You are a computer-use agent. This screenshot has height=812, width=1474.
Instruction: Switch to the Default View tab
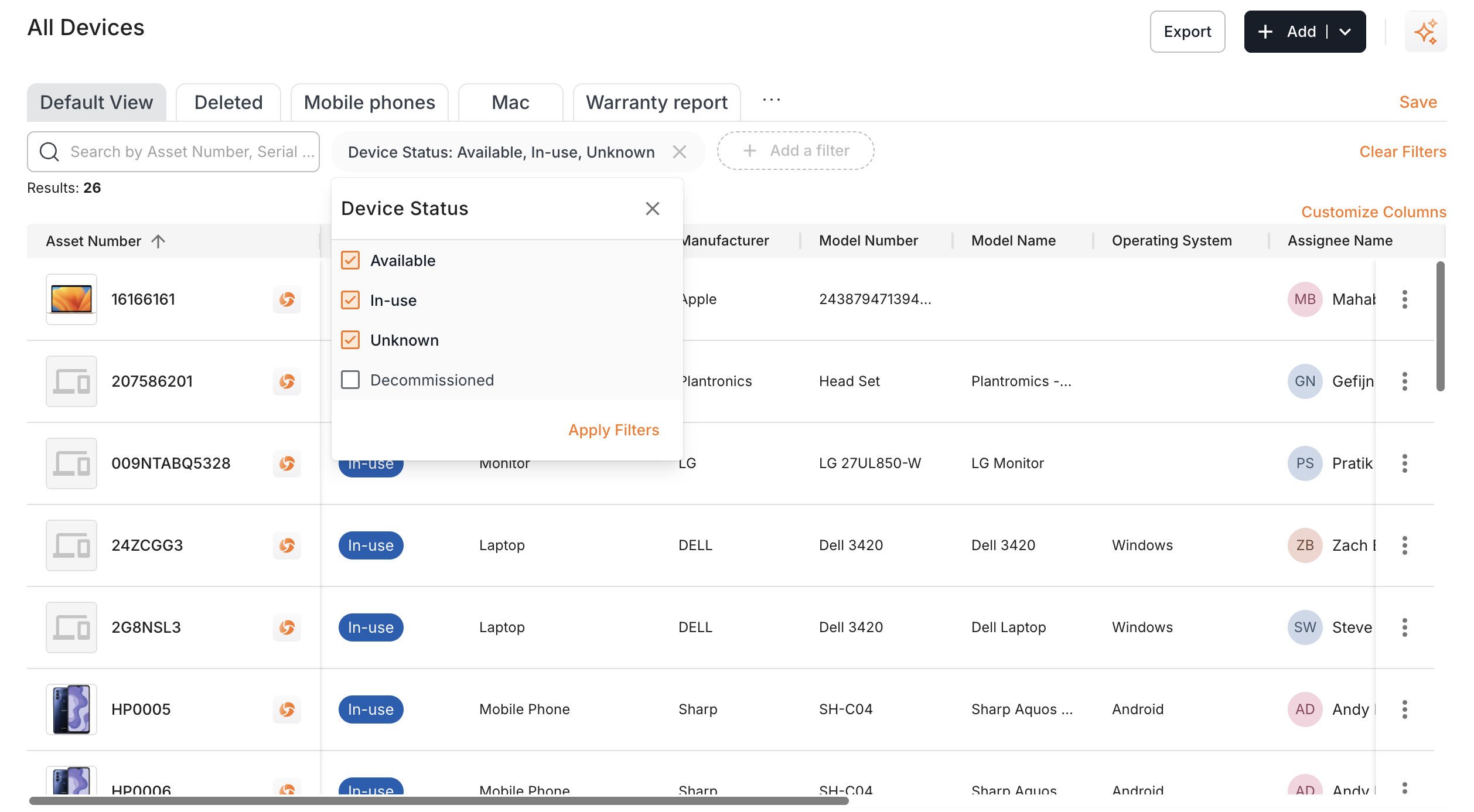click(97, 103)
